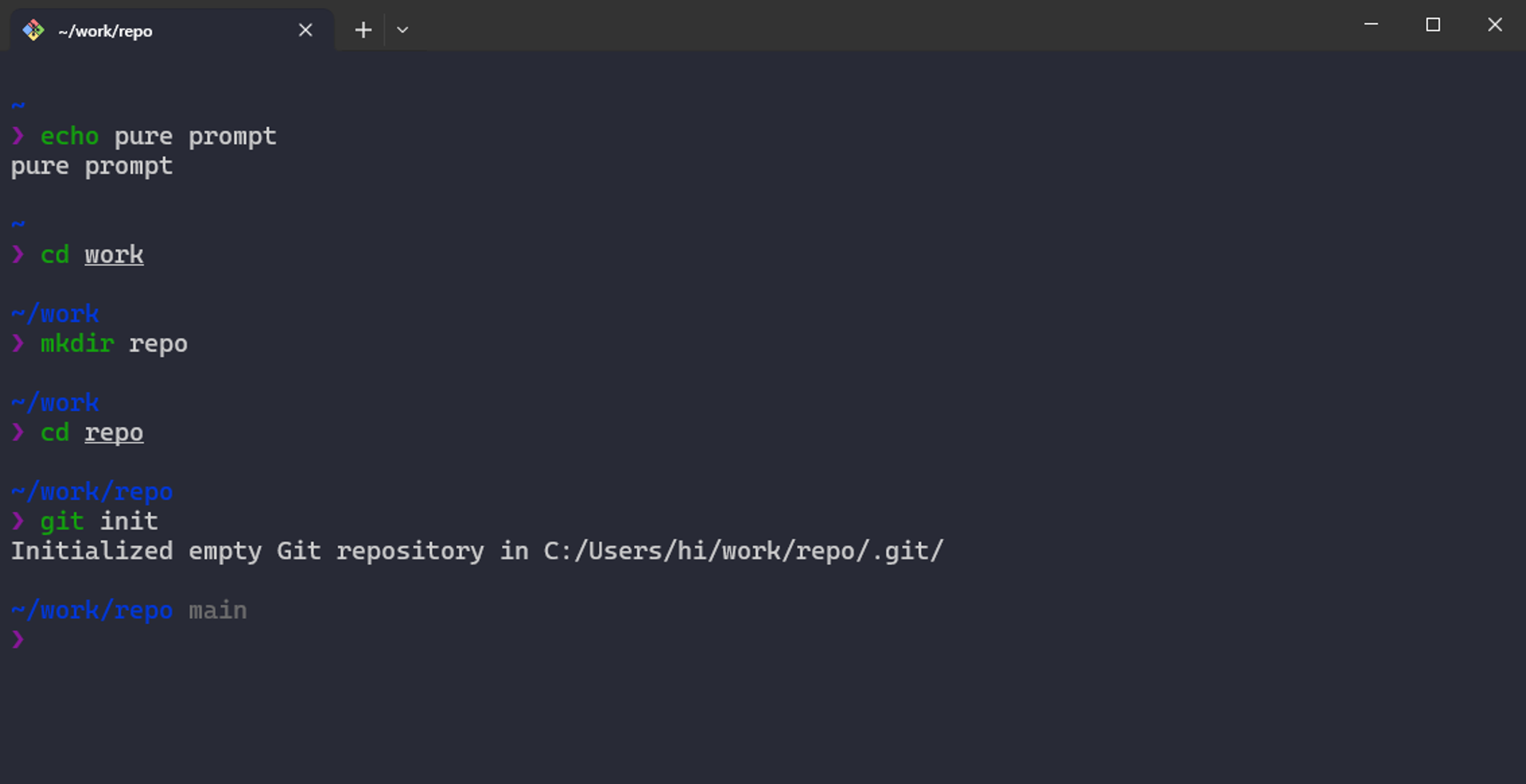
Task: Click the pure prompt output text
Action: click(91, 166)
